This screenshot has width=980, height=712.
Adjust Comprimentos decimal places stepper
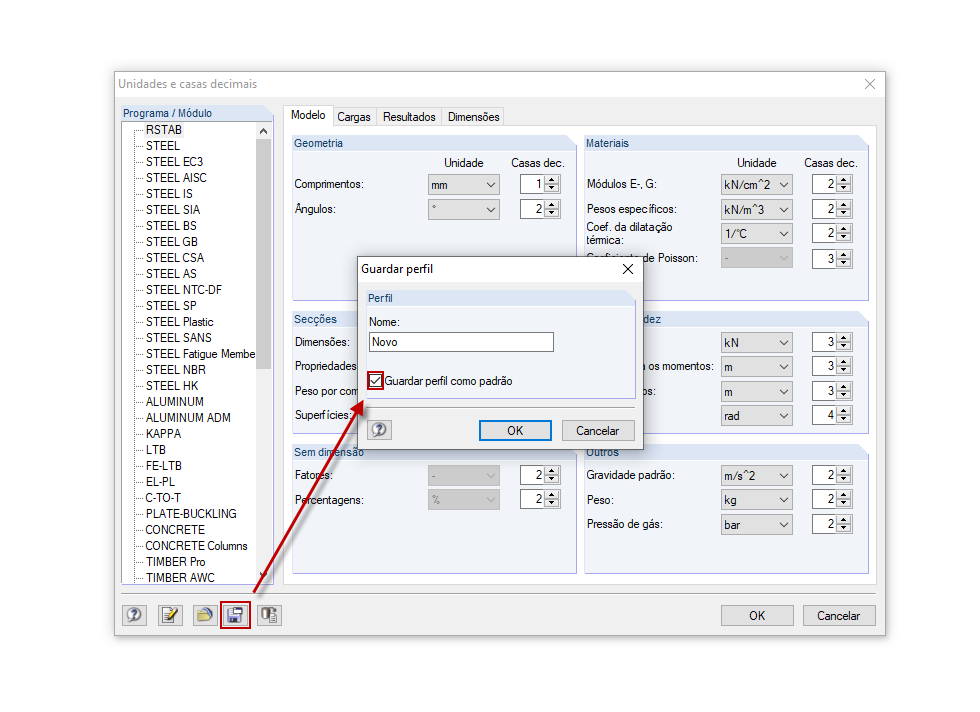click(x=551, y=184)
